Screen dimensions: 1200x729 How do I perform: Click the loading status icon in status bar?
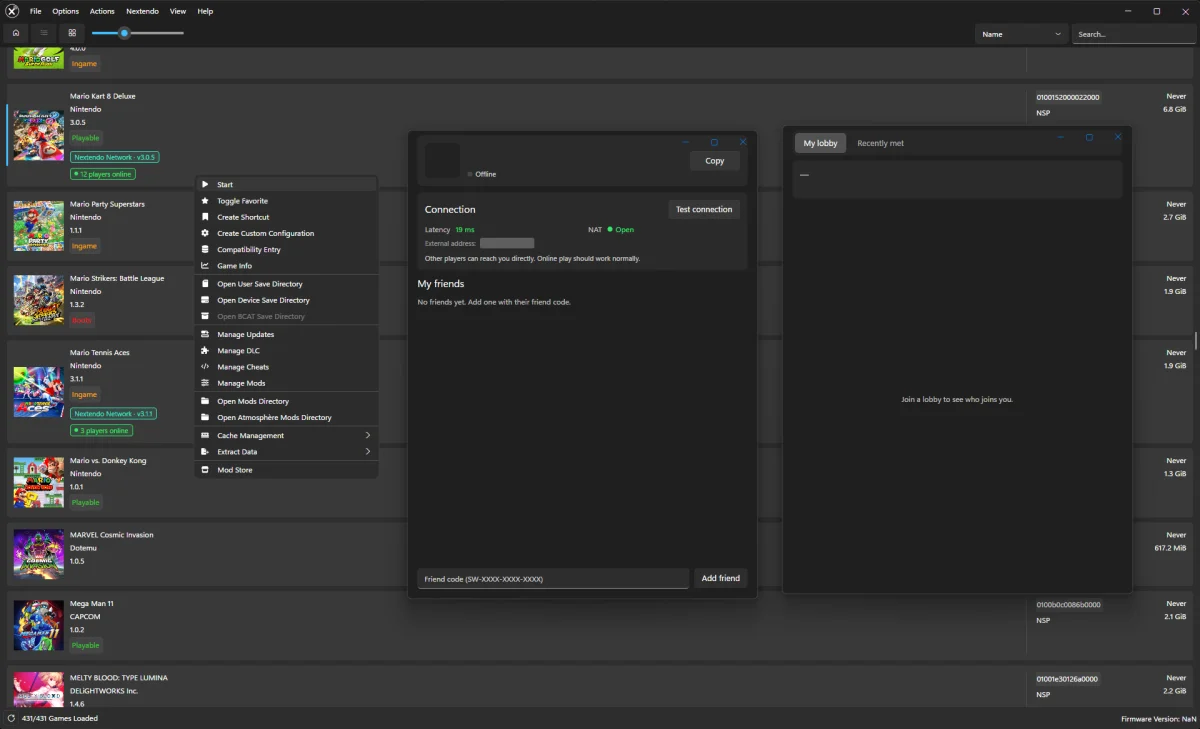pos(12,718)
